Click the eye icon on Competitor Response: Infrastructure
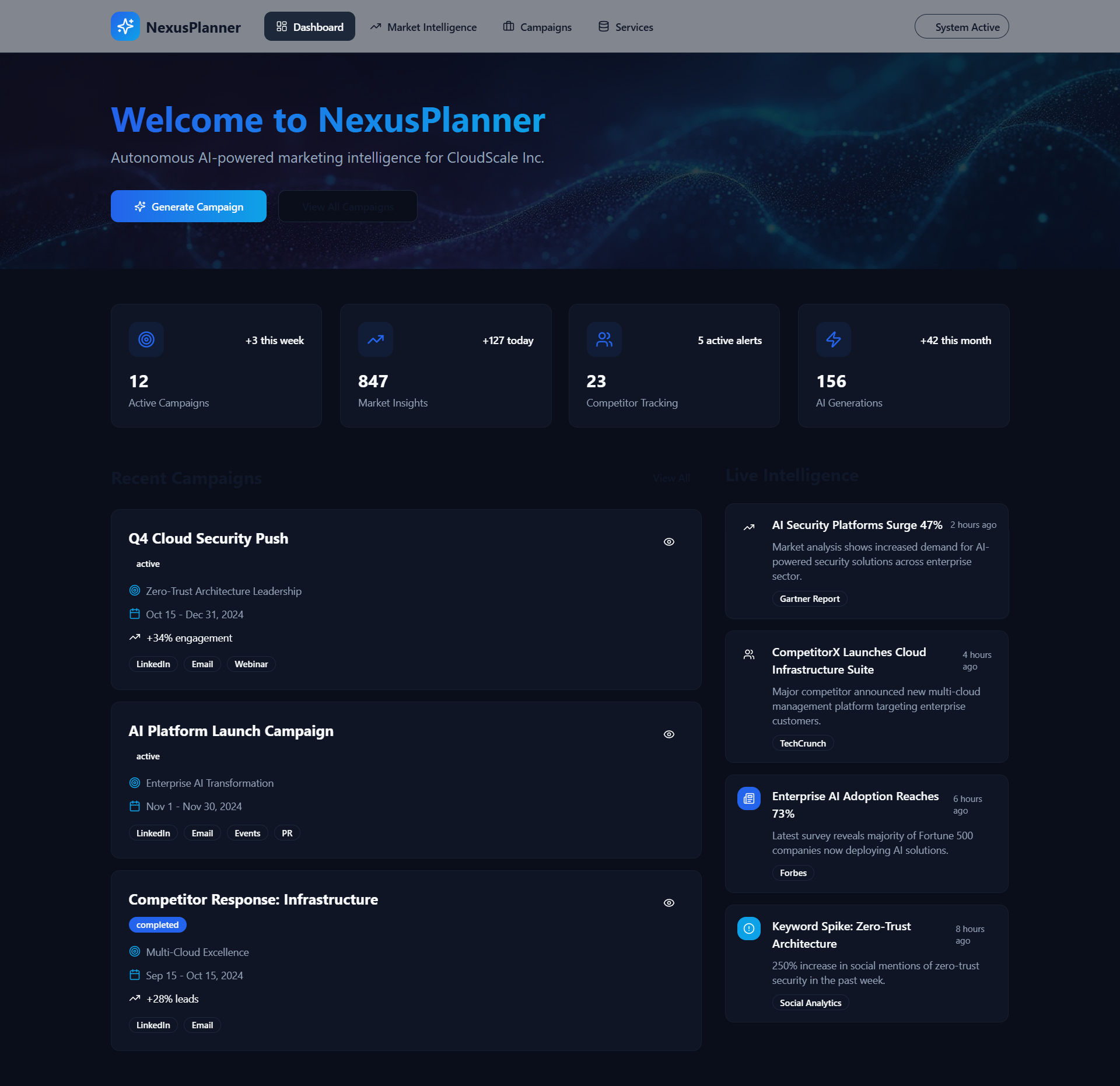 point(668,903)
